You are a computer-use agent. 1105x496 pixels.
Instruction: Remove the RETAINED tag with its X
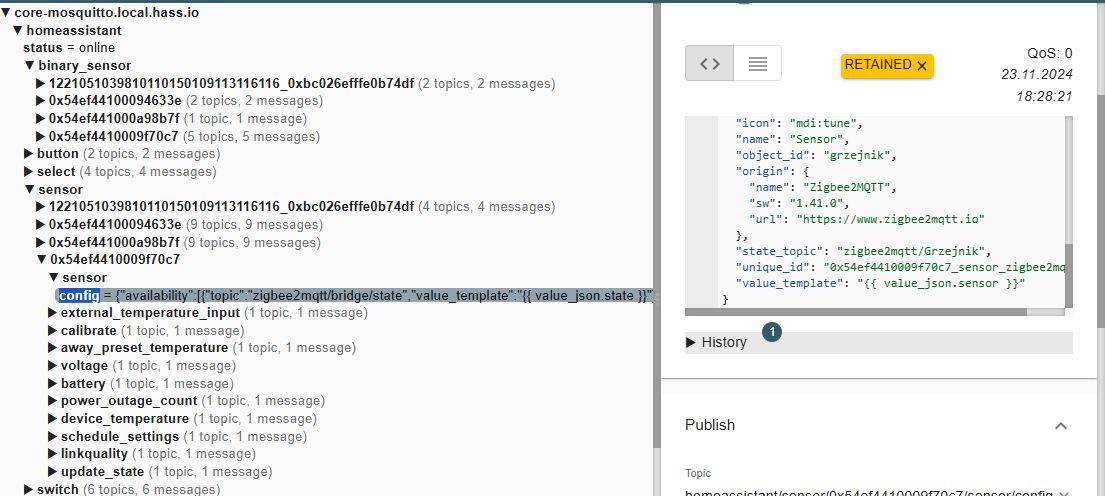(x=921, y=66)
